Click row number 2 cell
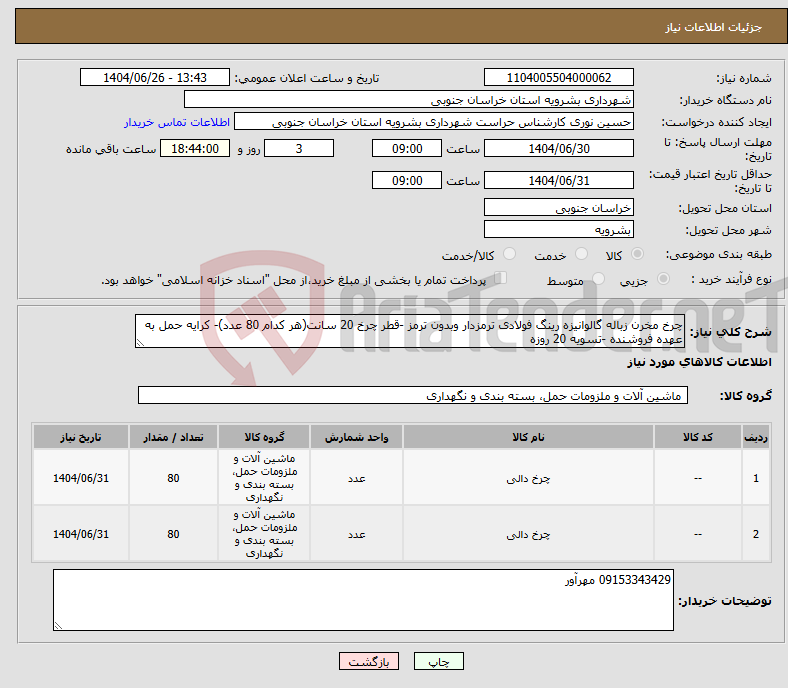 [x=756, y=534]
